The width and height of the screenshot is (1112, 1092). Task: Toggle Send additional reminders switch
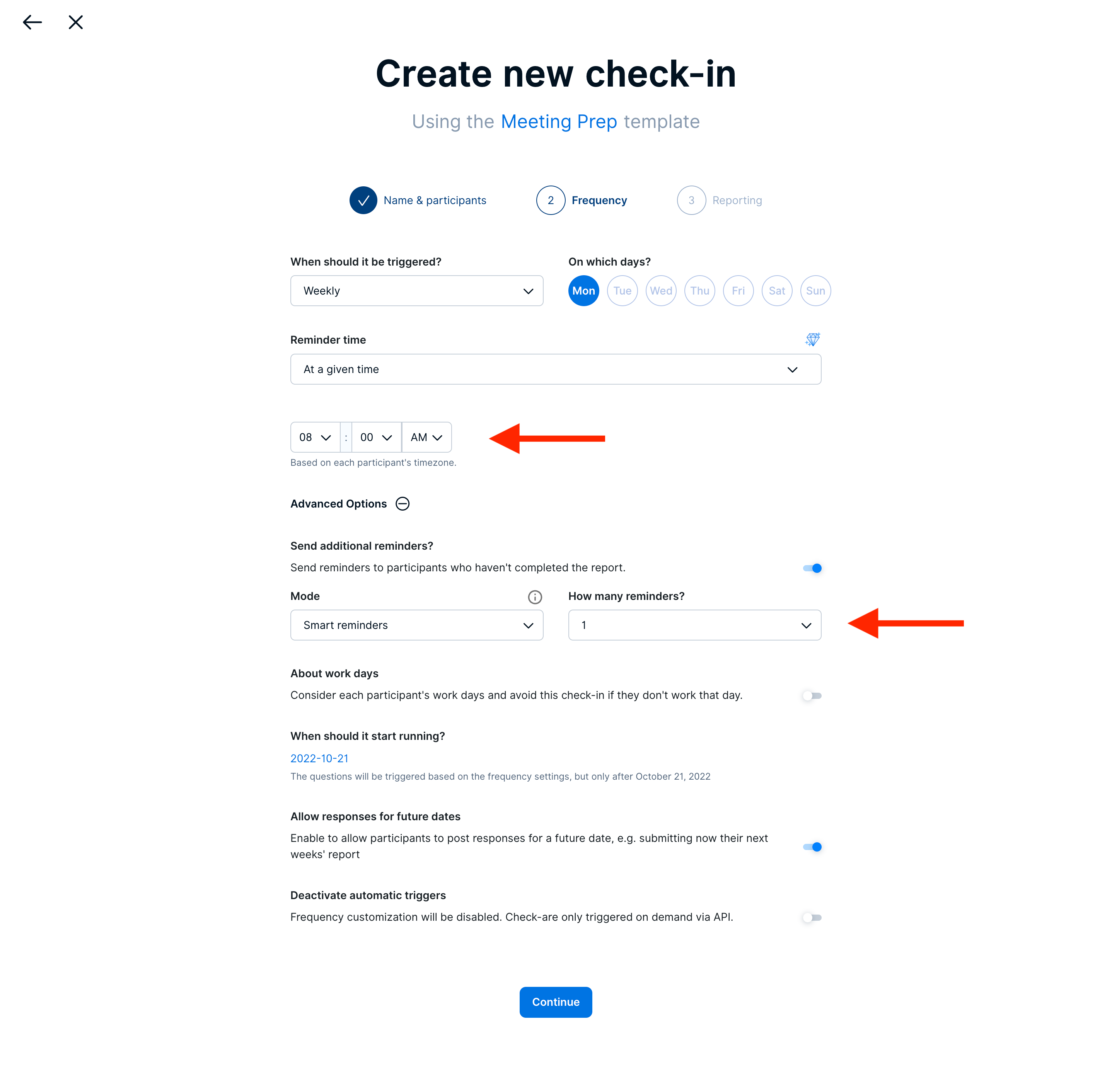(x=812, y=568)
